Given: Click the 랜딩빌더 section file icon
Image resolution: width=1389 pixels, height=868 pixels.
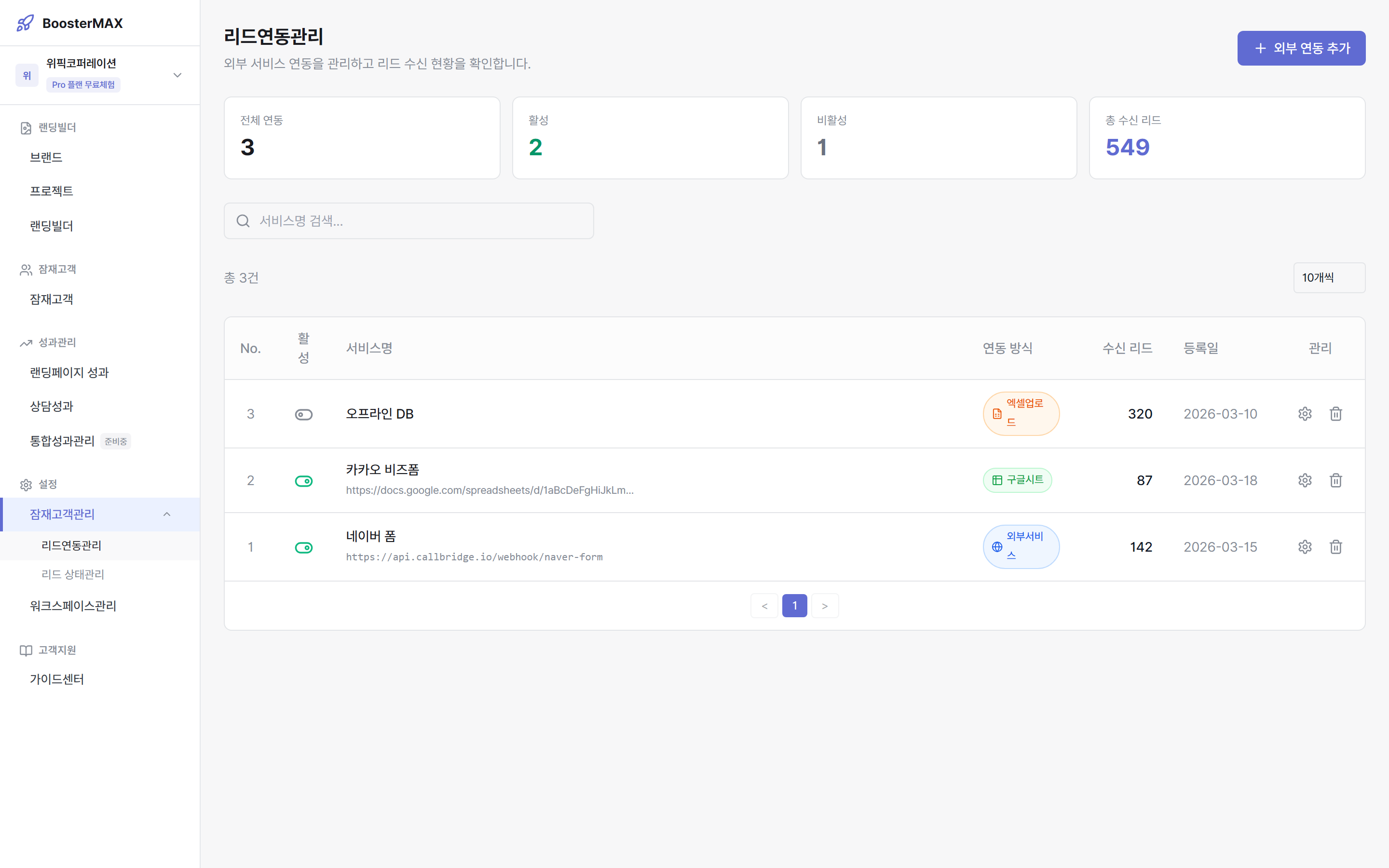Looking at the screenshot, I should pos(26,128).
